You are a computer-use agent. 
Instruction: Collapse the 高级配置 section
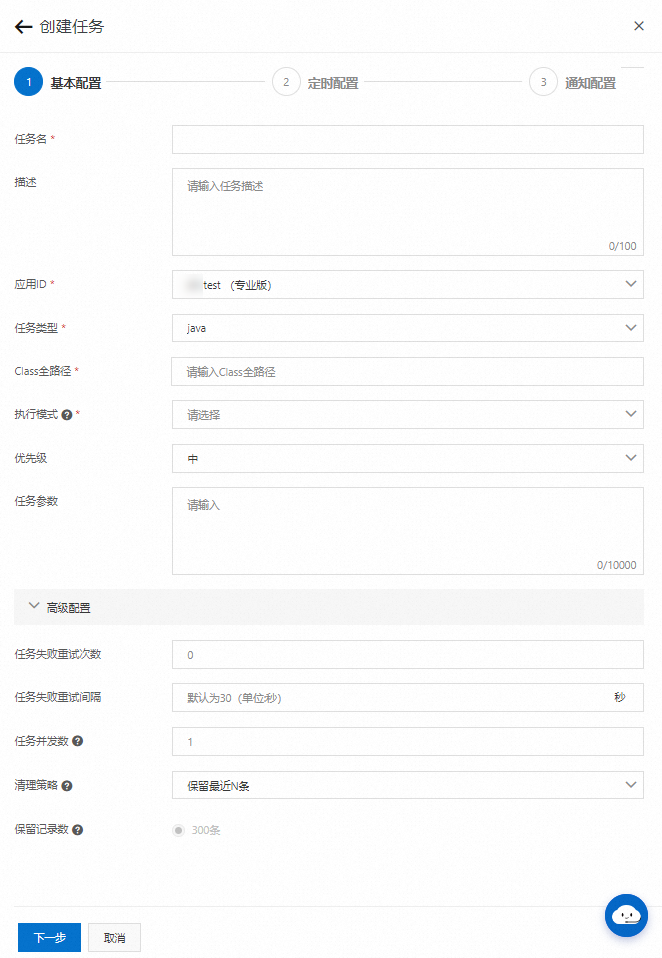click(329, 607)
